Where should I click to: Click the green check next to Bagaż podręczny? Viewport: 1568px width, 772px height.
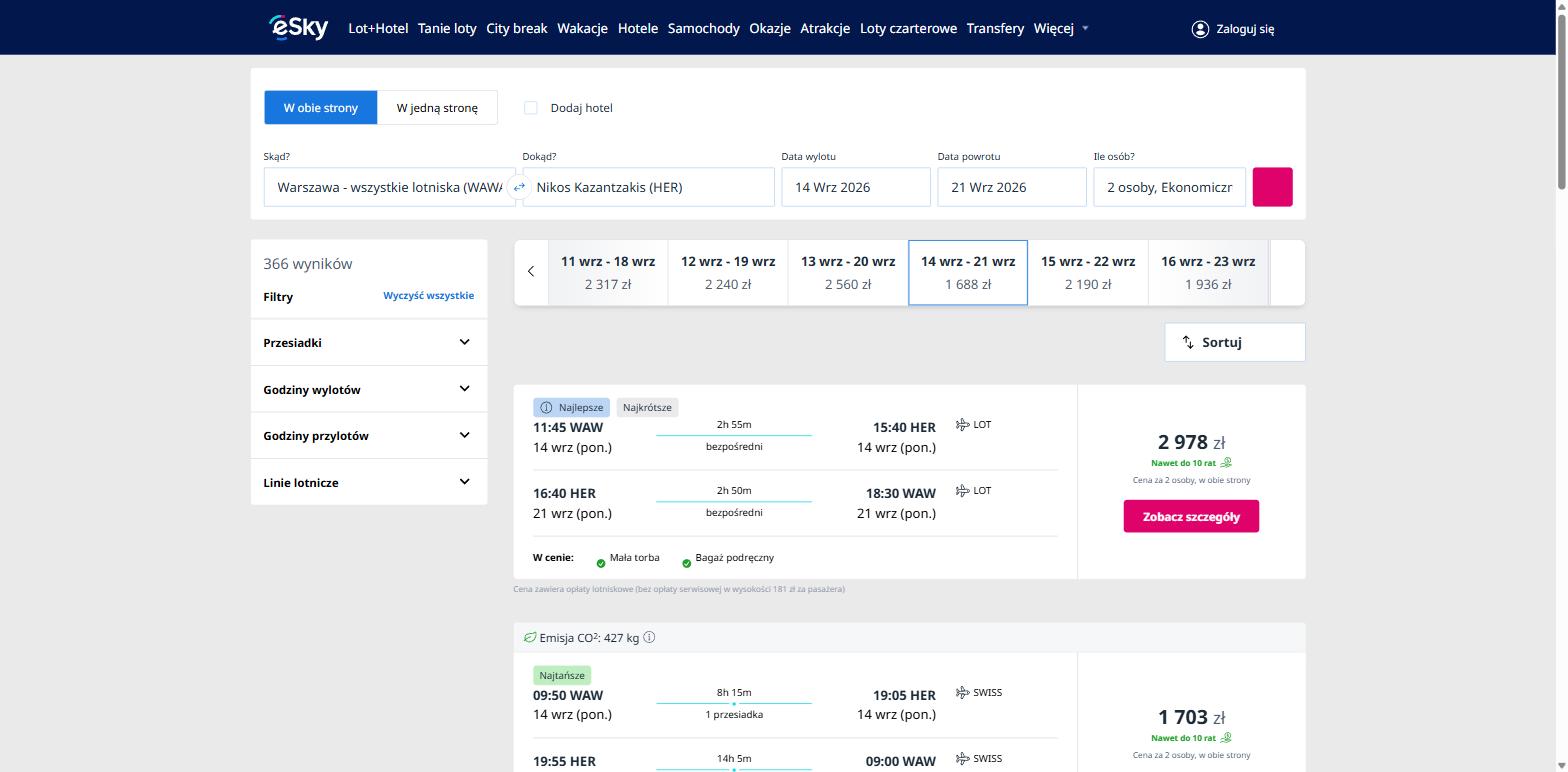click(x=686, y=563)
